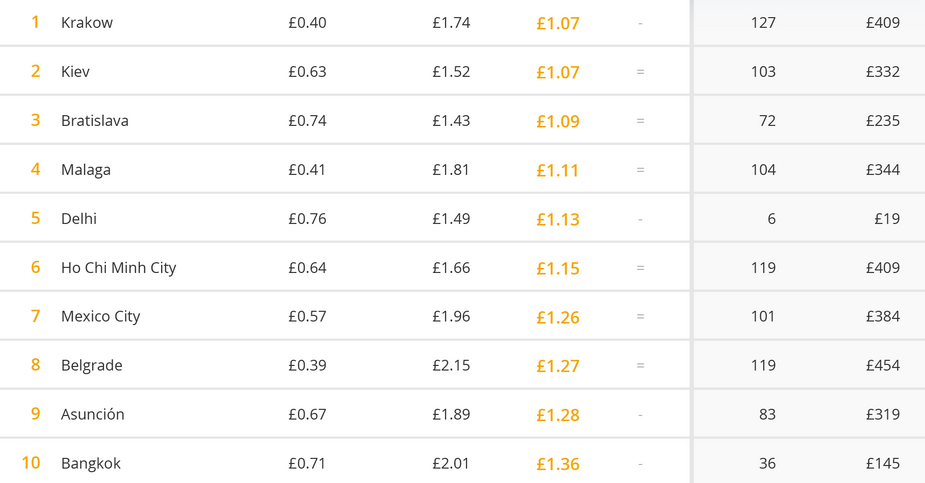Click the Mexico City name
The width and height of the screenshot is (925, 483).
[x=100, y=317]
